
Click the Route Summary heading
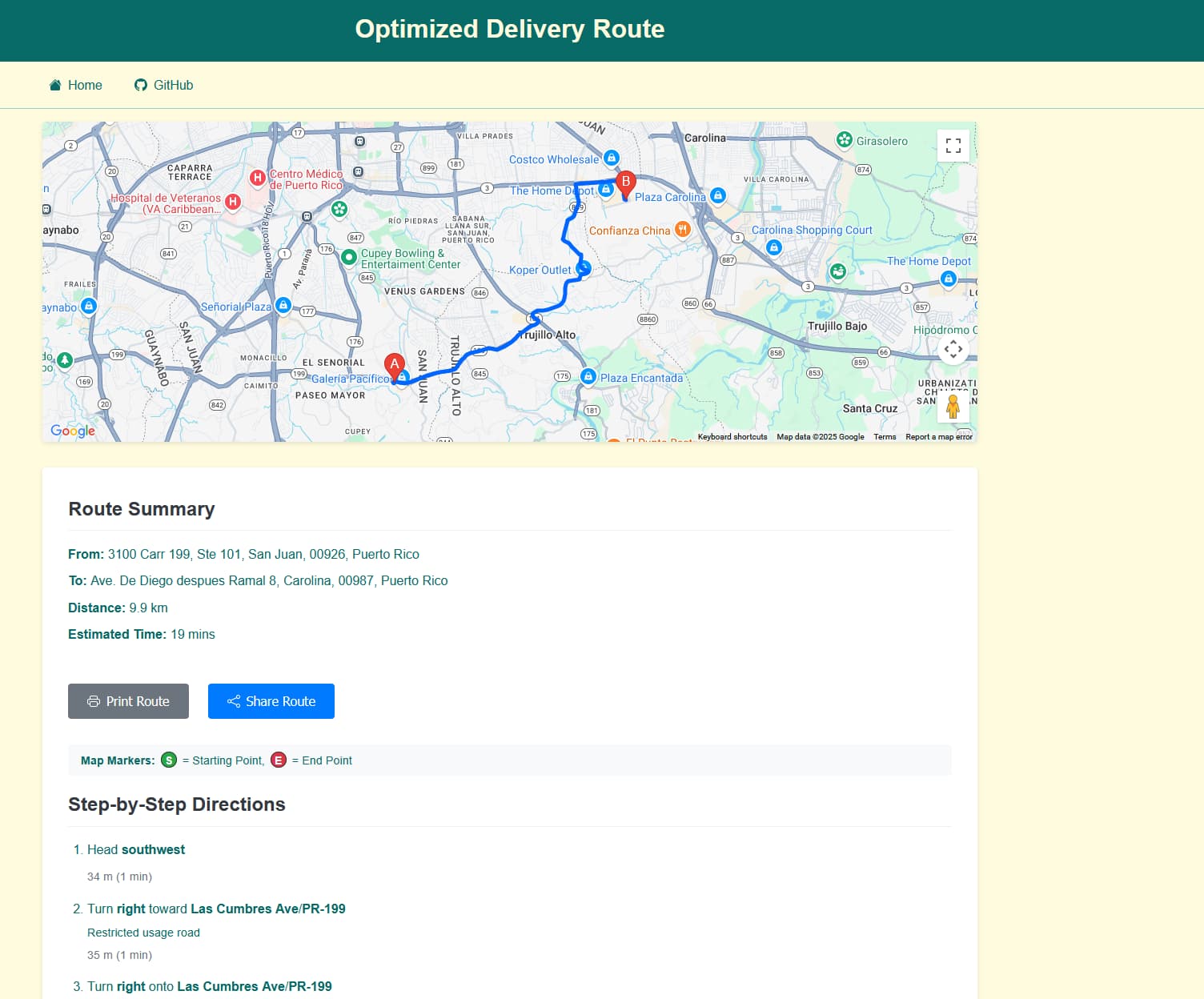(142, 509)
